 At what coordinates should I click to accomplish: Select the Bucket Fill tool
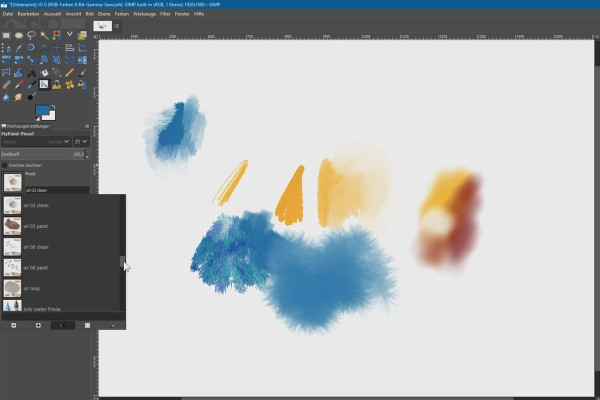(x=44, y=72)
